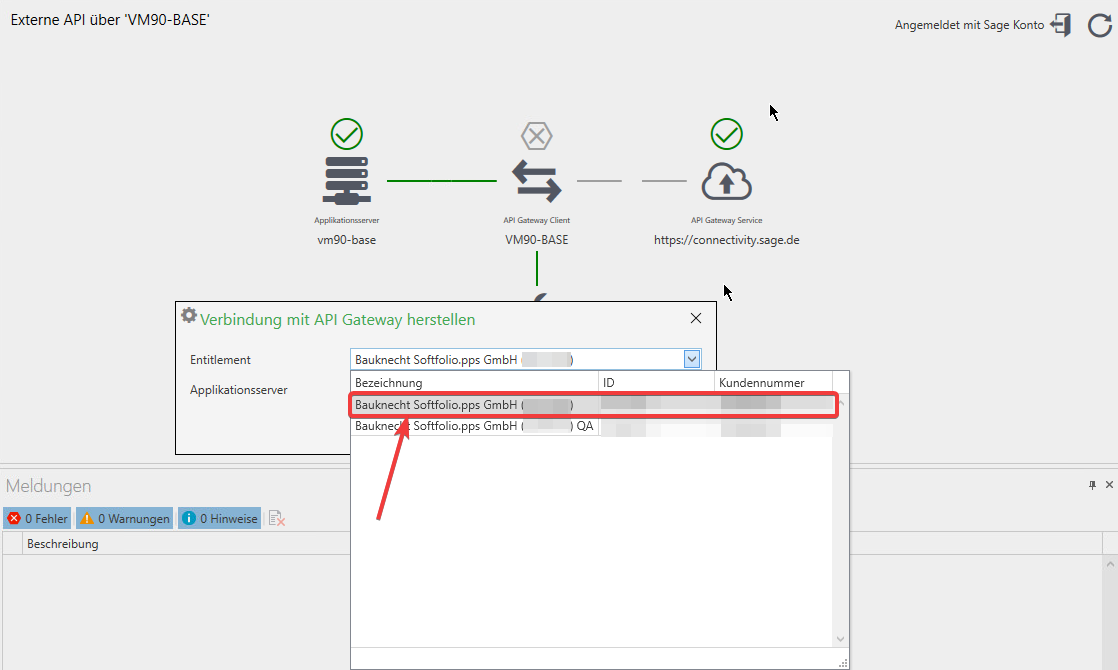Click the Angemeldet mit Sage Konto label

[x=966, y=24]
